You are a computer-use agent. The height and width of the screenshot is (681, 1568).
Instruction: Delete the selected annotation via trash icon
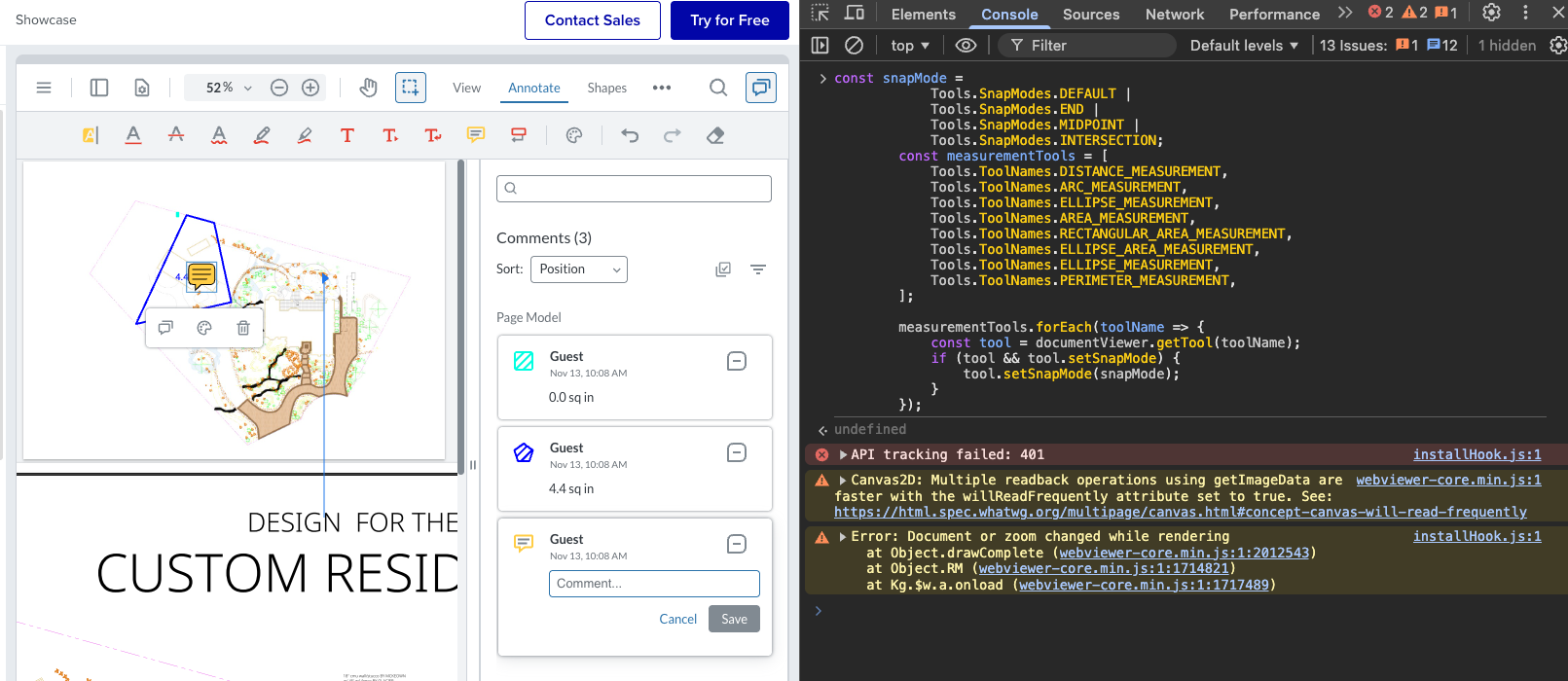pyautogui.click(x=243, y=328)
